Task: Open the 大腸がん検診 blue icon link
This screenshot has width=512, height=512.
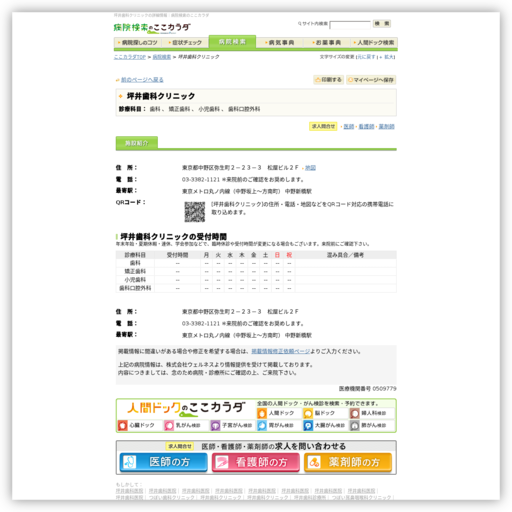Action: click(324, 425)
